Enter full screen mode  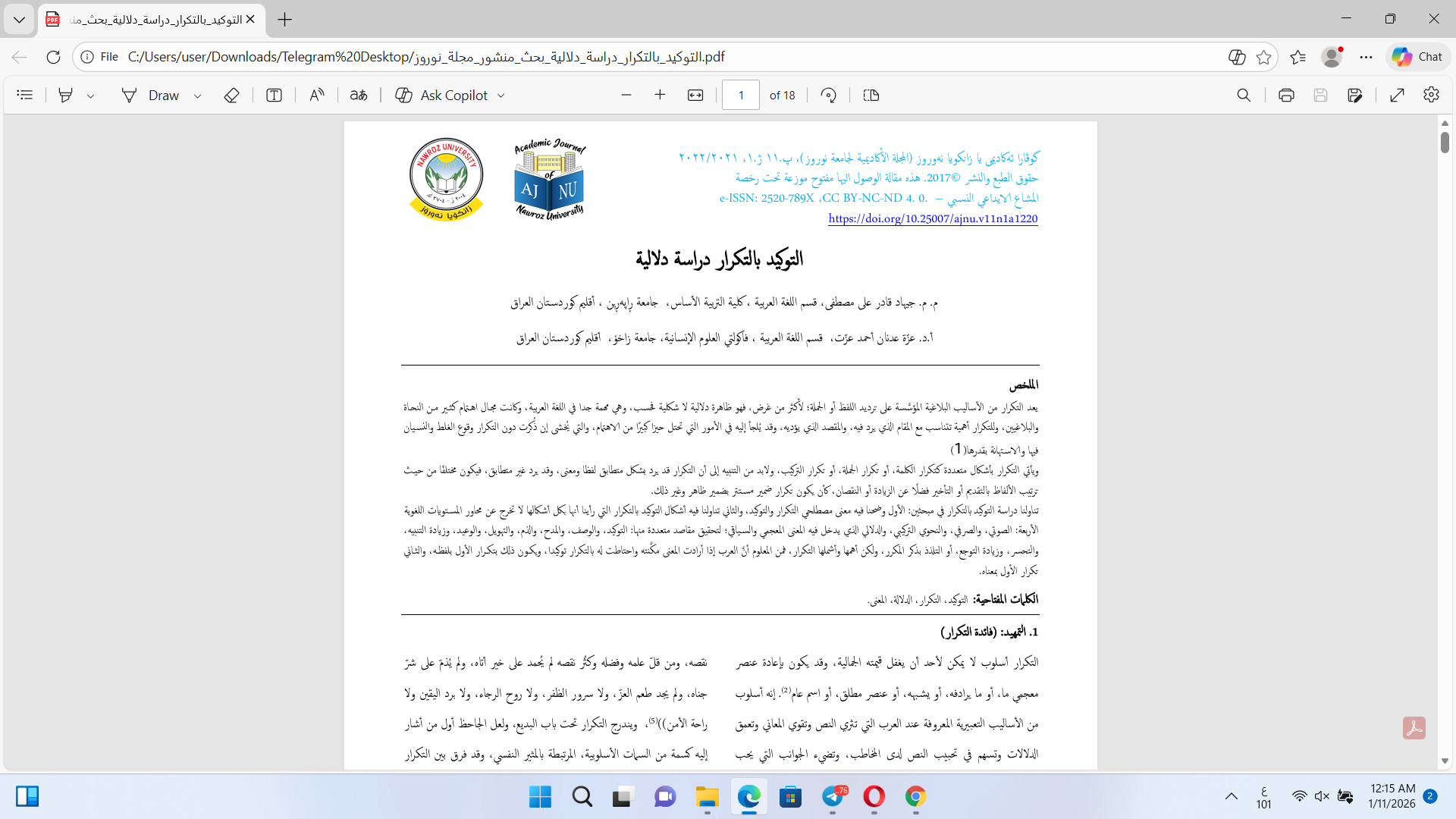[x=1398, y=95]
